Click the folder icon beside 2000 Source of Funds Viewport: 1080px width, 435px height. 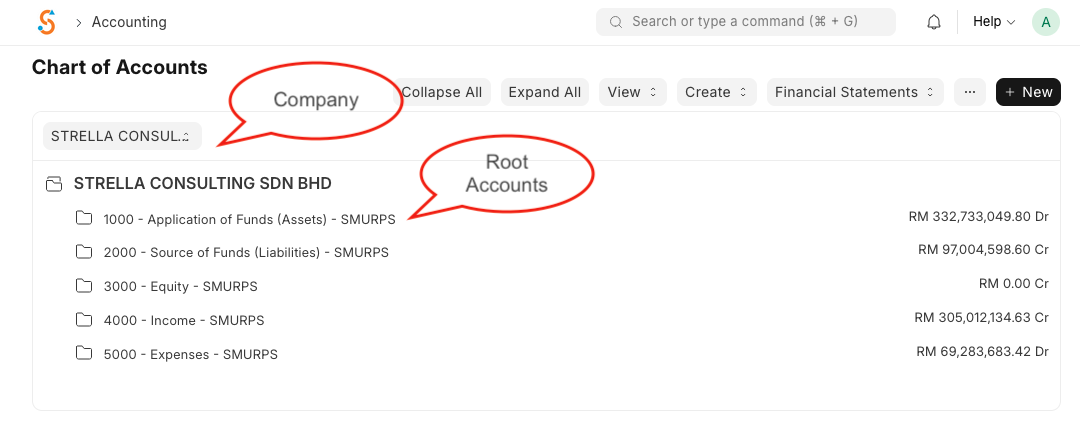coord(84,252)
